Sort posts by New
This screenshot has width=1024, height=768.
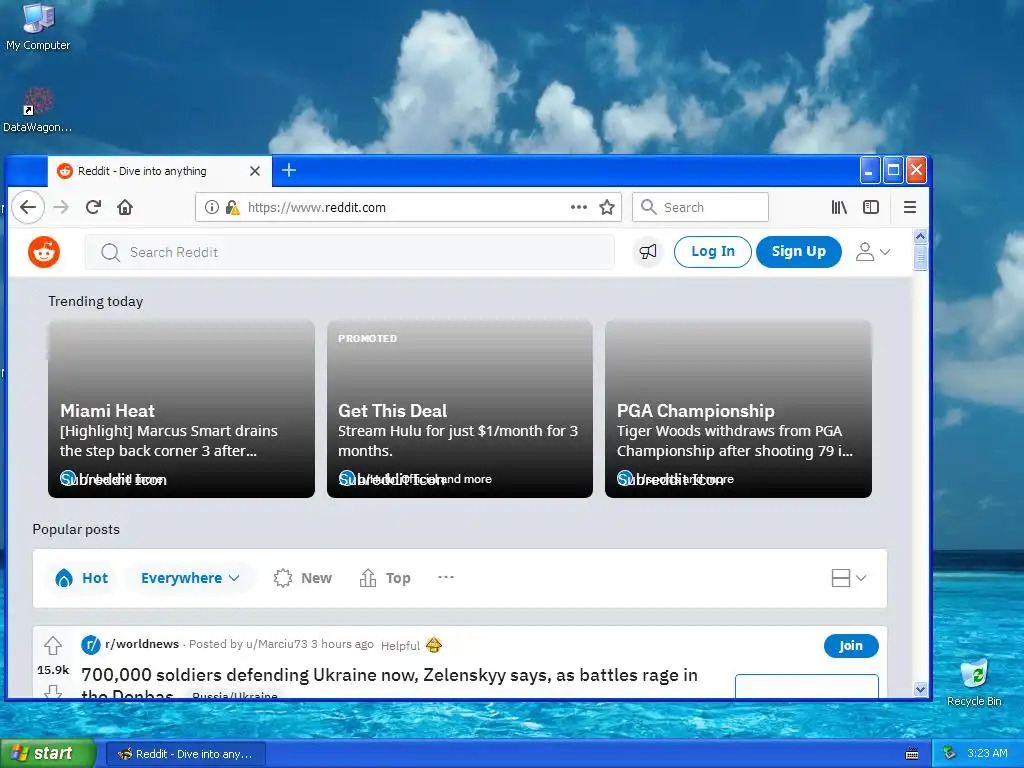pos(303,578)
